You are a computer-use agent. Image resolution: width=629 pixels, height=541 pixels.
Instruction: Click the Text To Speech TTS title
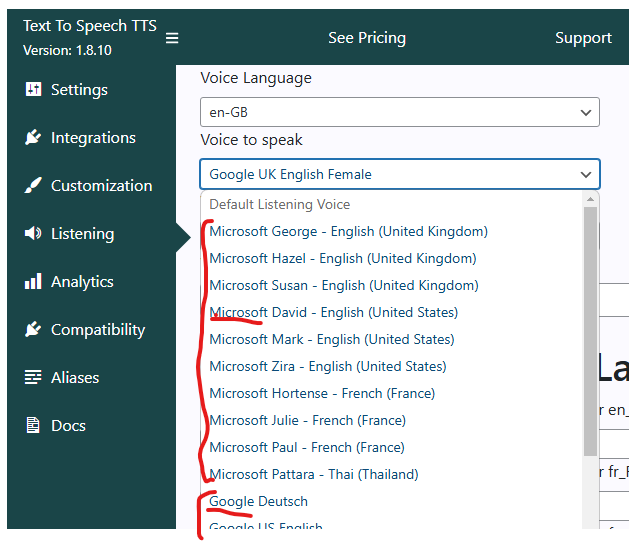[89, 26]
